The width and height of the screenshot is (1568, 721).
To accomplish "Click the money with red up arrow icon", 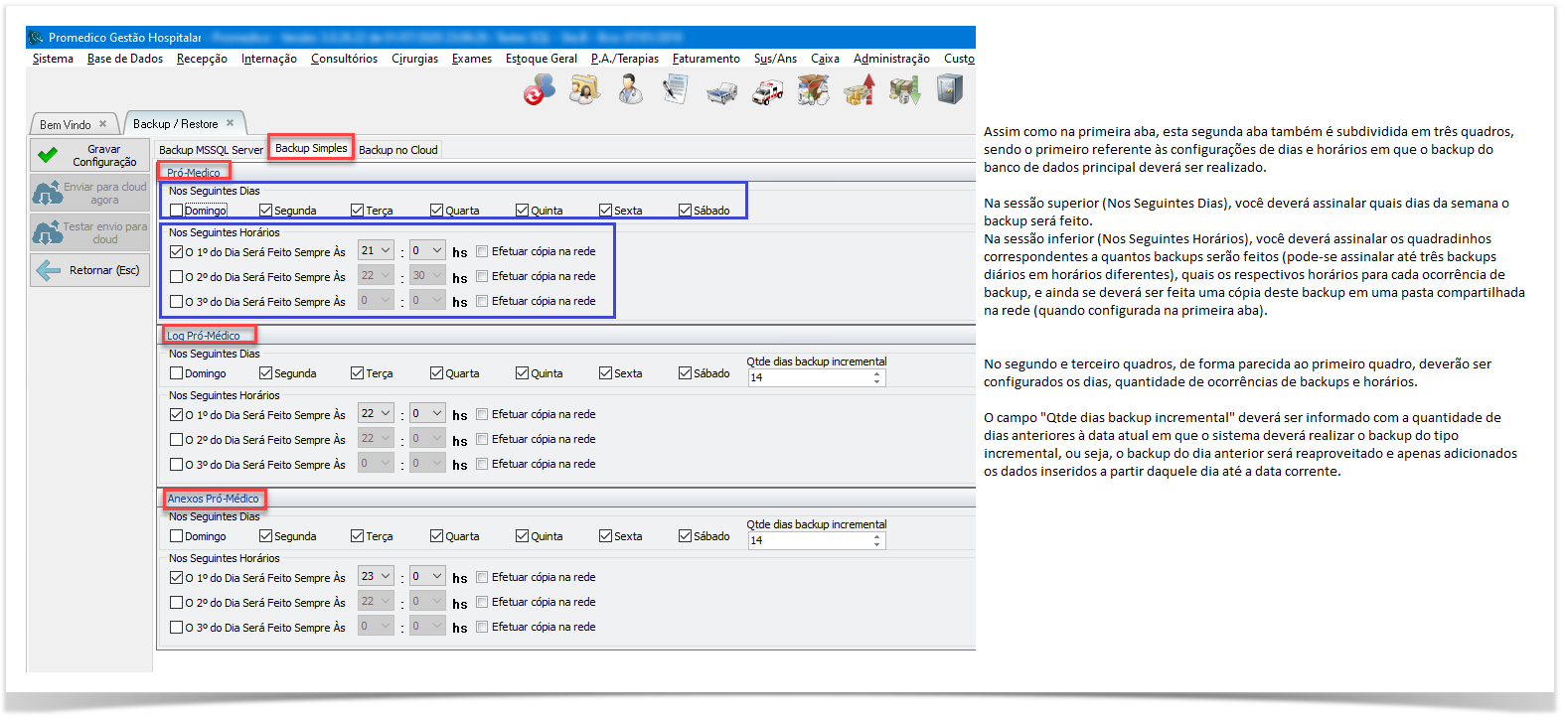I will 859,90.
